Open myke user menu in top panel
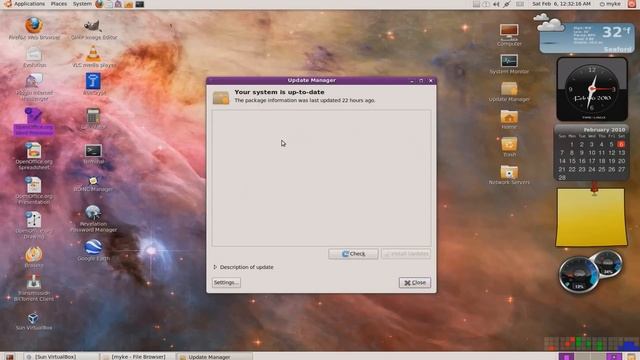The width and height of the screenshot is (640, 360). pyautogui.click(x=610, y=4)
